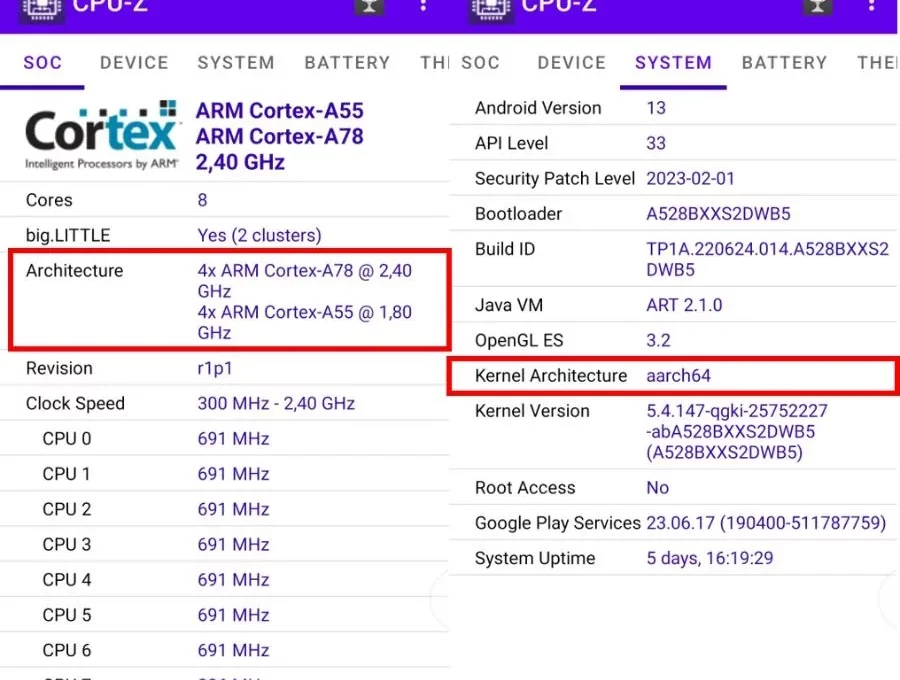Select Kernel Version value starting "5.4.147-qgki"

[x=737, y=432]
